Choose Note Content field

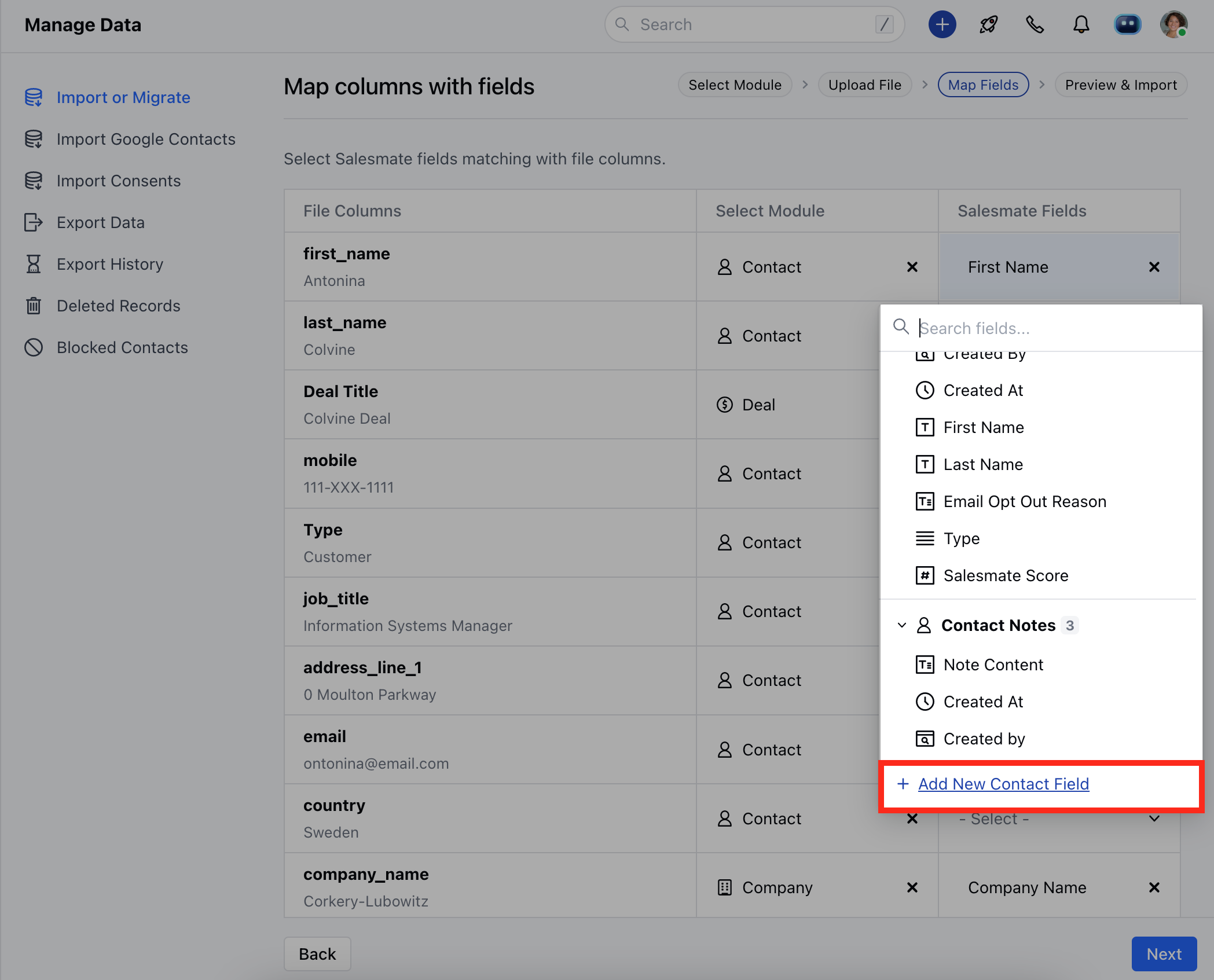[x=993, y=665]
